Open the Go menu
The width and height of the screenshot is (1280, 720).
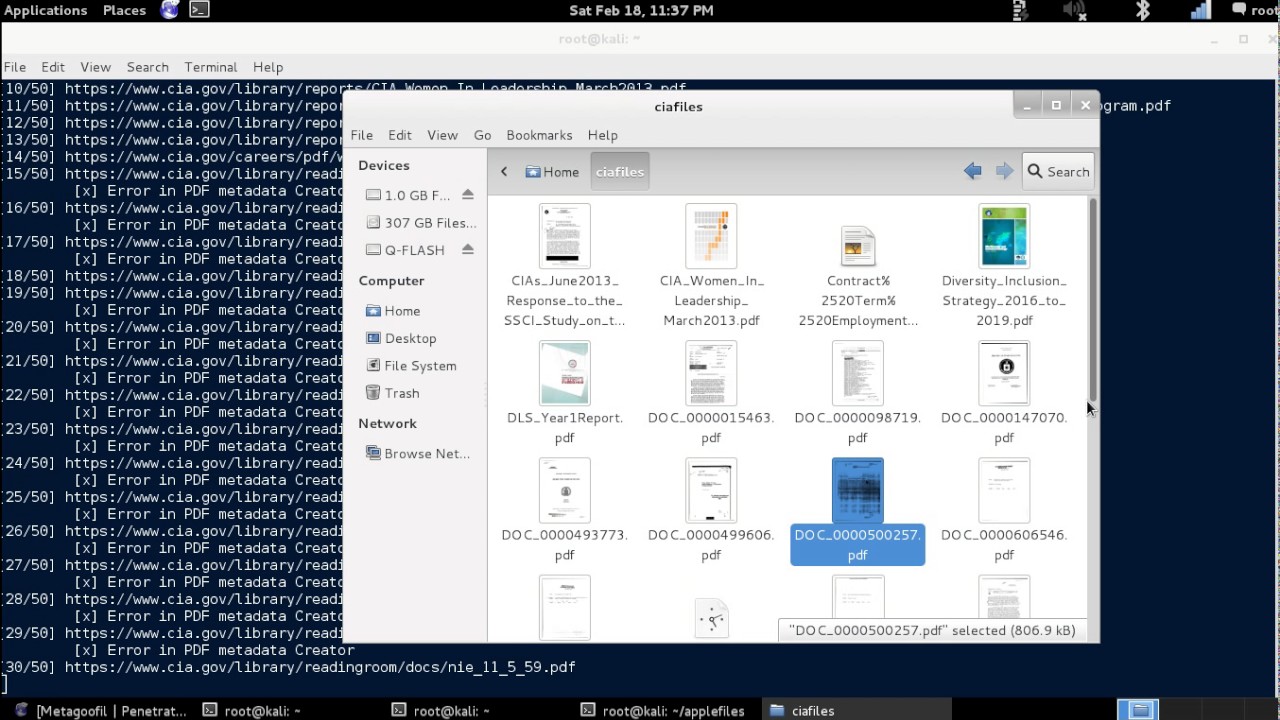(482, 135)
